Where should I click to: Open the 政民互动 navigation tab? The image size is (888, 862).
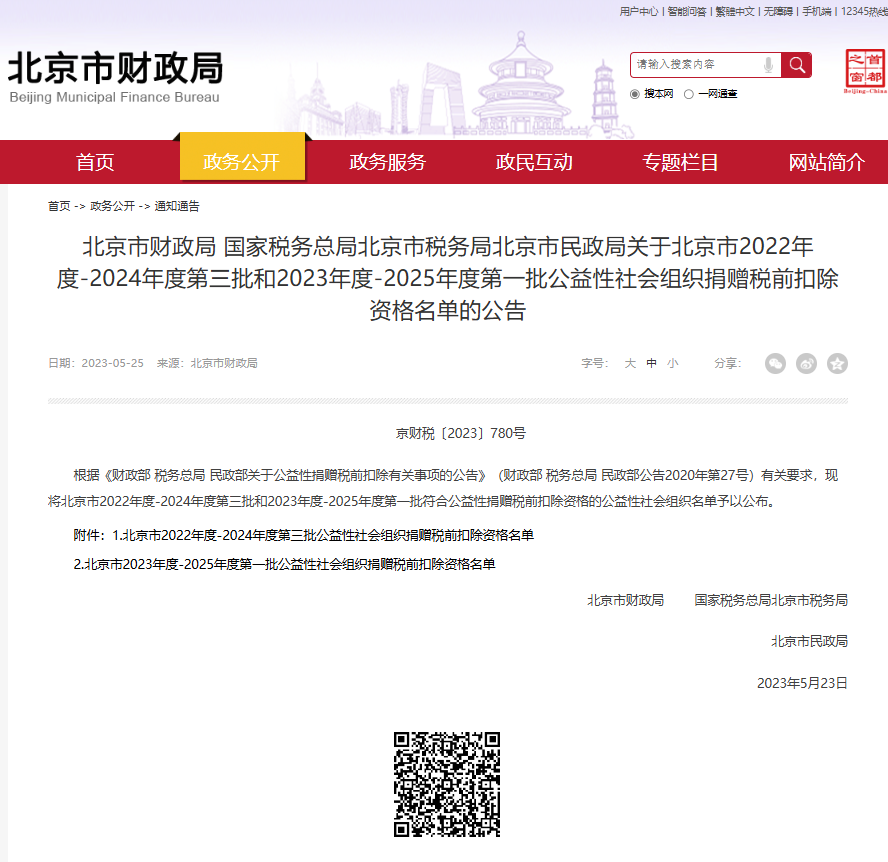coord(534,162)
